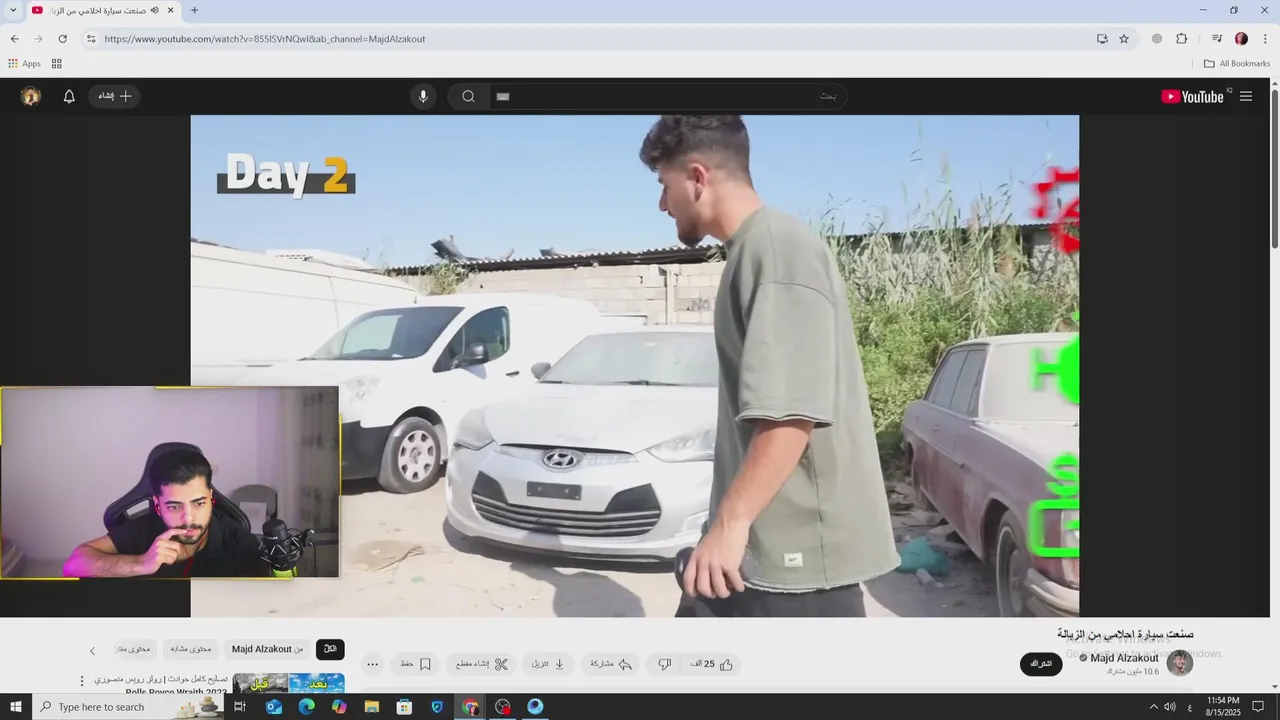Viewport: 1280px width, 720px height.
Task: Open options for the recommended Rolls Royce video
Action: tap(82, 681)
